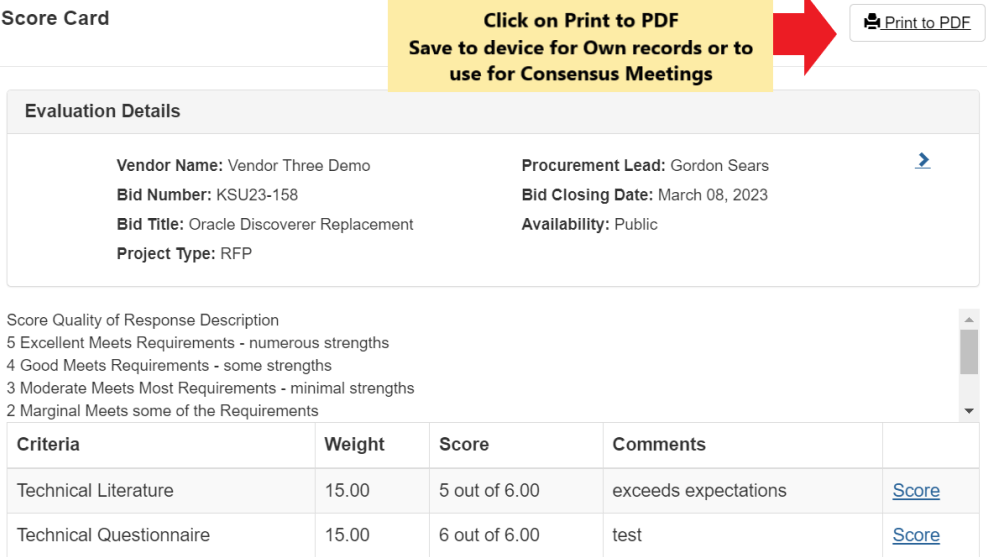Click the '6 out of 6.00' score cell

[516, 535]
